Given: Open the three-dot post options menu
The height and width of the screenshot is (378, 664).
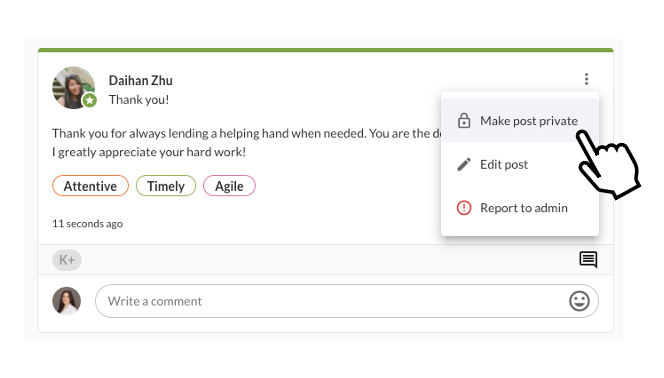Looking at the screenshot, I should (x=586, y=79).
